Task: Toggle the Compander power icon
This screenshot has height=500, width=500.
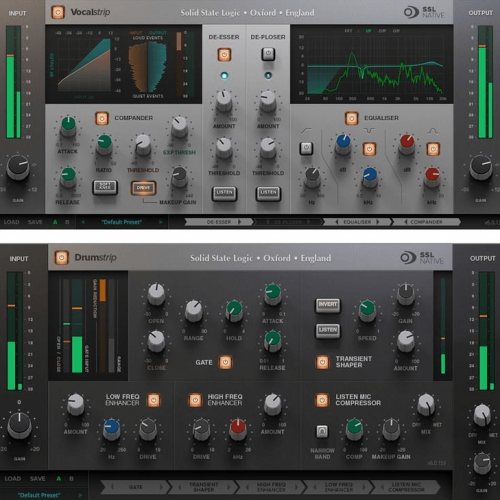Action: click(102, 118)
